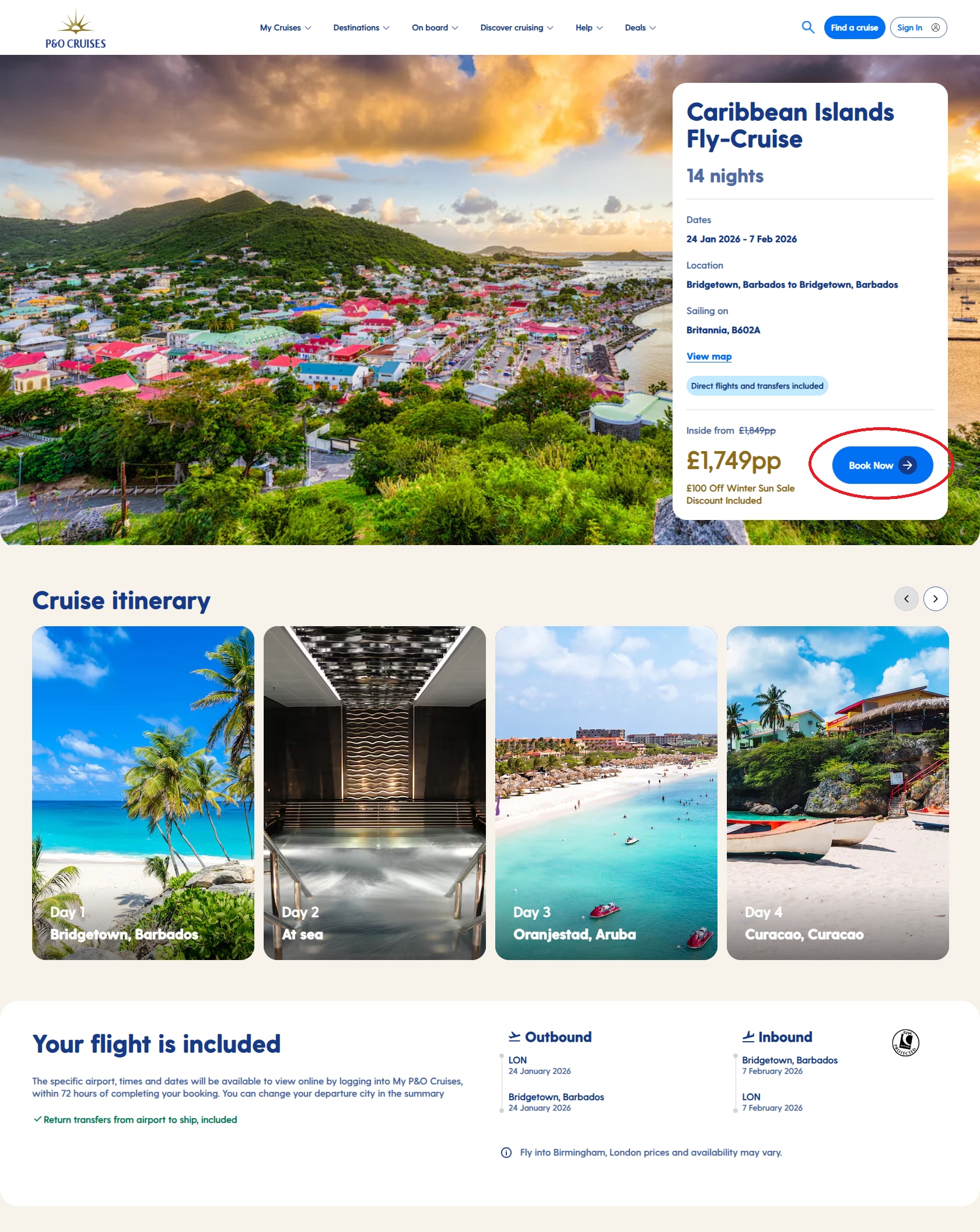
Task: Click the P&O Cruises logo
Action: pyautogui.click(x=76, y=28)
